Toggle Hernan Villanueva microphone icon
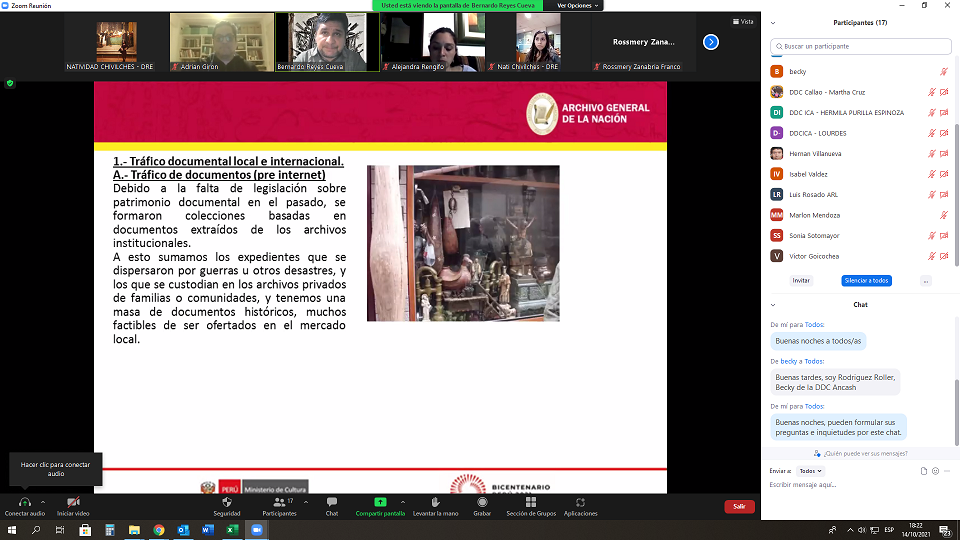The image size is (960, 540). [932, 154]
